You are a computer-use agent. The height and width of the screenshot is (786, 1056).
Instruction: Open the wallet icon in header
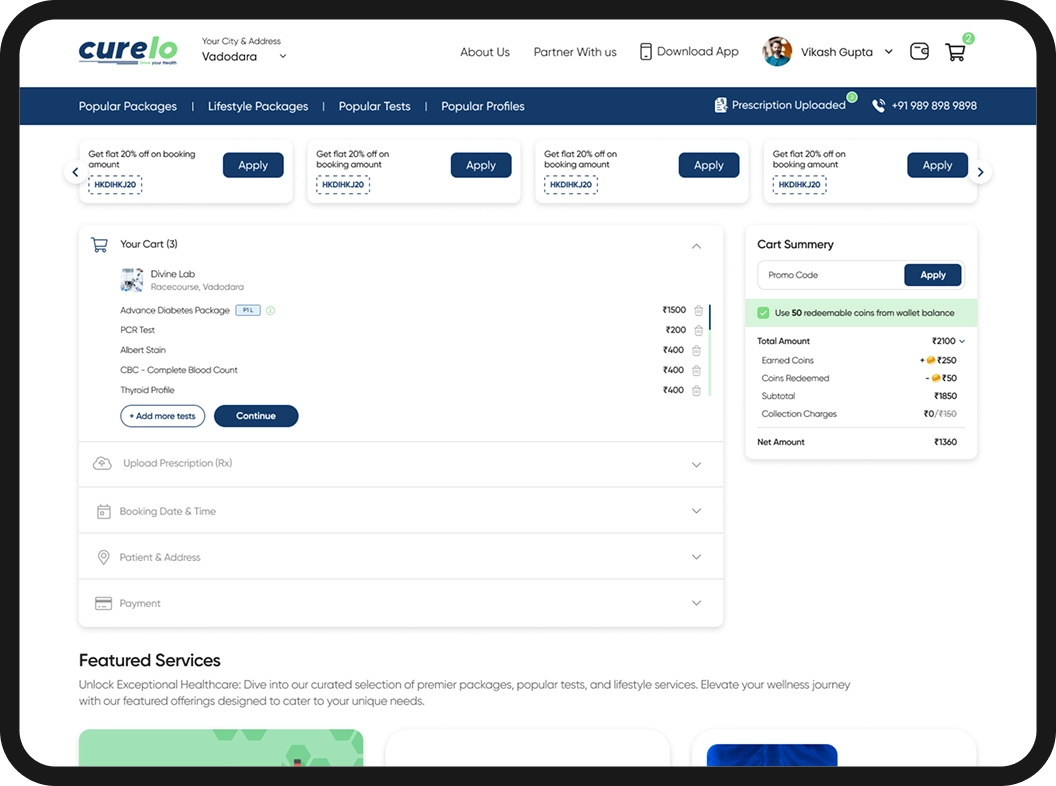pyautogui.click(x=919, y=52)
